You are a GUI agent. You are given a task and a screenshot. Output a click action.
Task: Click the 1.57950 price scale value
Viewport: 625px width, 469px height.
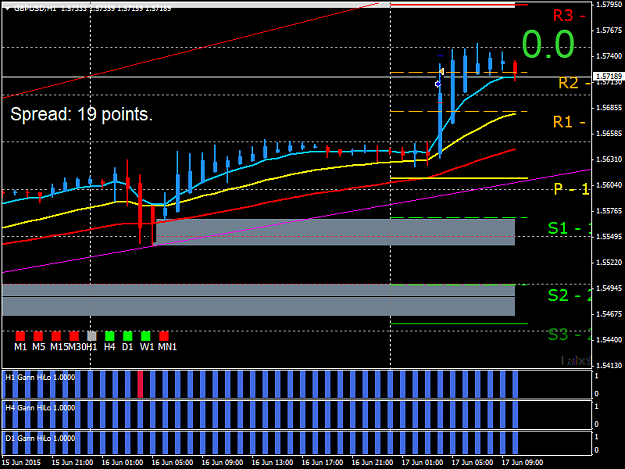click(x=609, y=5)
